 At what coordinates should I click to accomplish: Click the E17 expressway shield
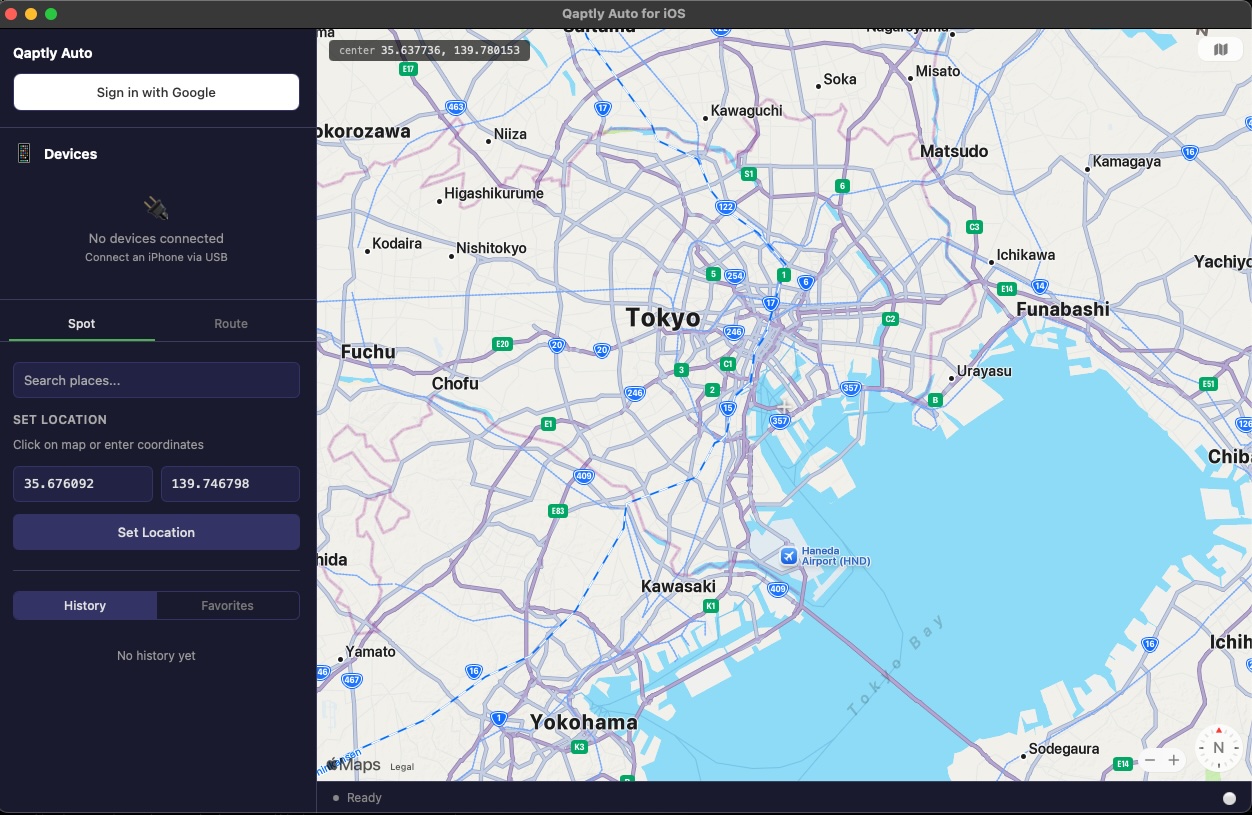[407, 69]
